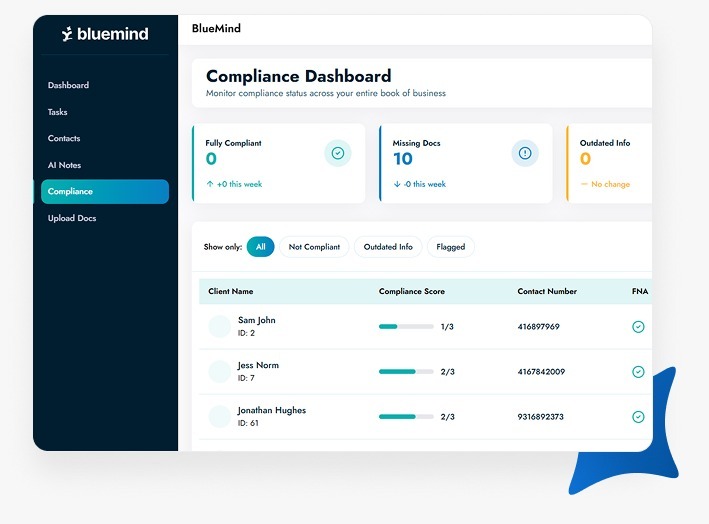Select AI Notes in the sidebar
The height and width of the screenshot is (524, 709).
pos(64,165)
